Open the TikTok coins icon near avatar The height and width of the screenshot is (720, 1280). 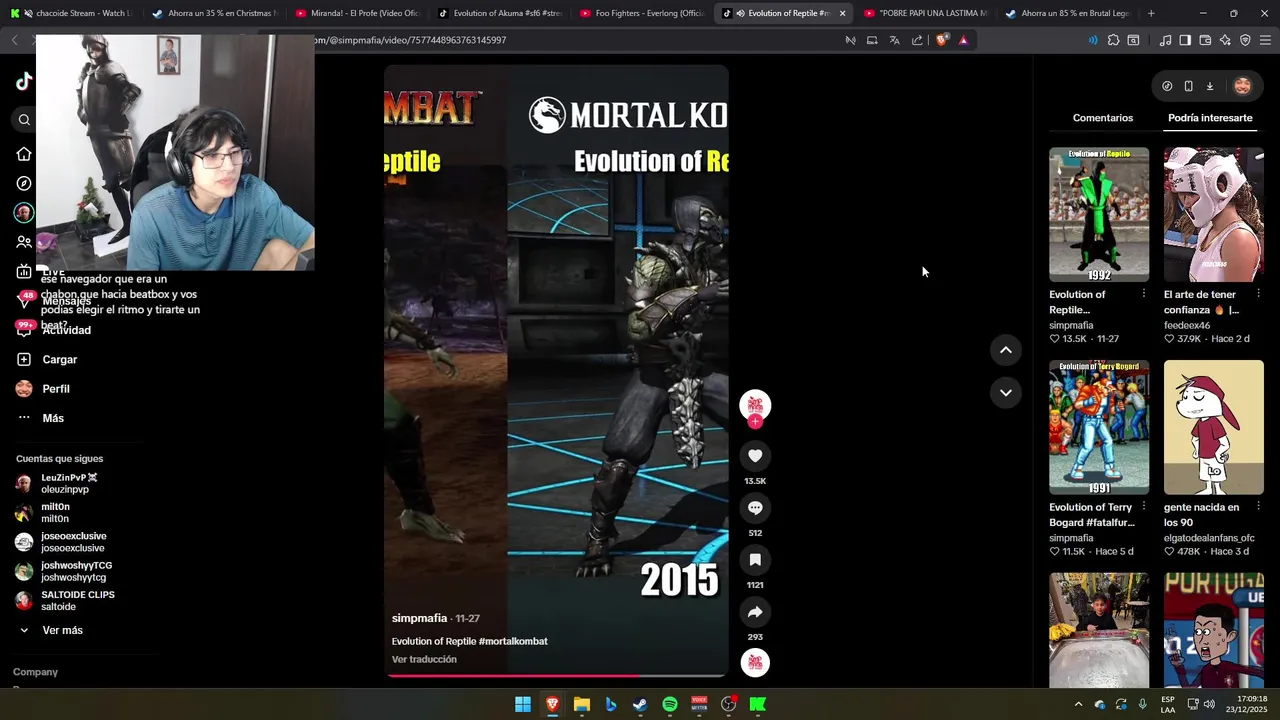[1167, 86]
